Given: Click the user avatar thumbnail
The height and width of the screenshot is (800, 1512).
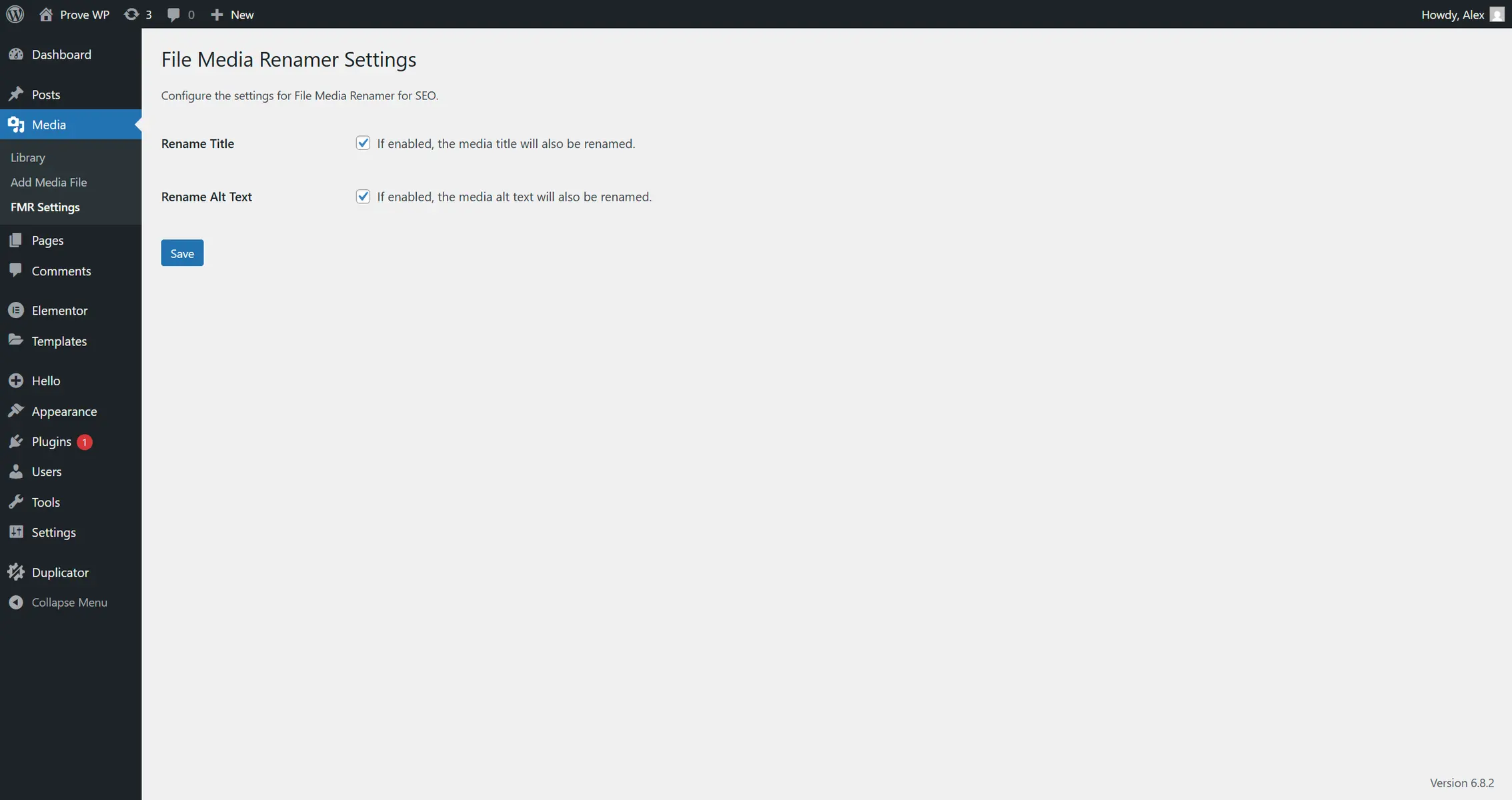Looking at the screenshot, I should pyautogui.click(x=1497, y=14).
